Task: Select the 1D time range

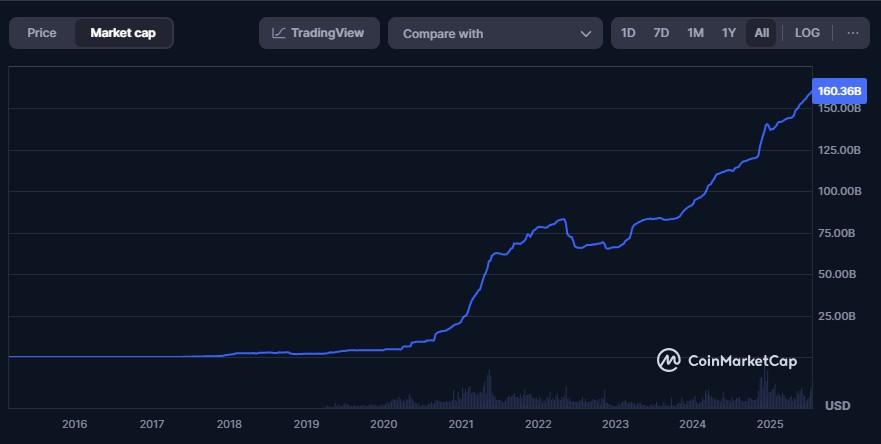Action: point(628,33)
